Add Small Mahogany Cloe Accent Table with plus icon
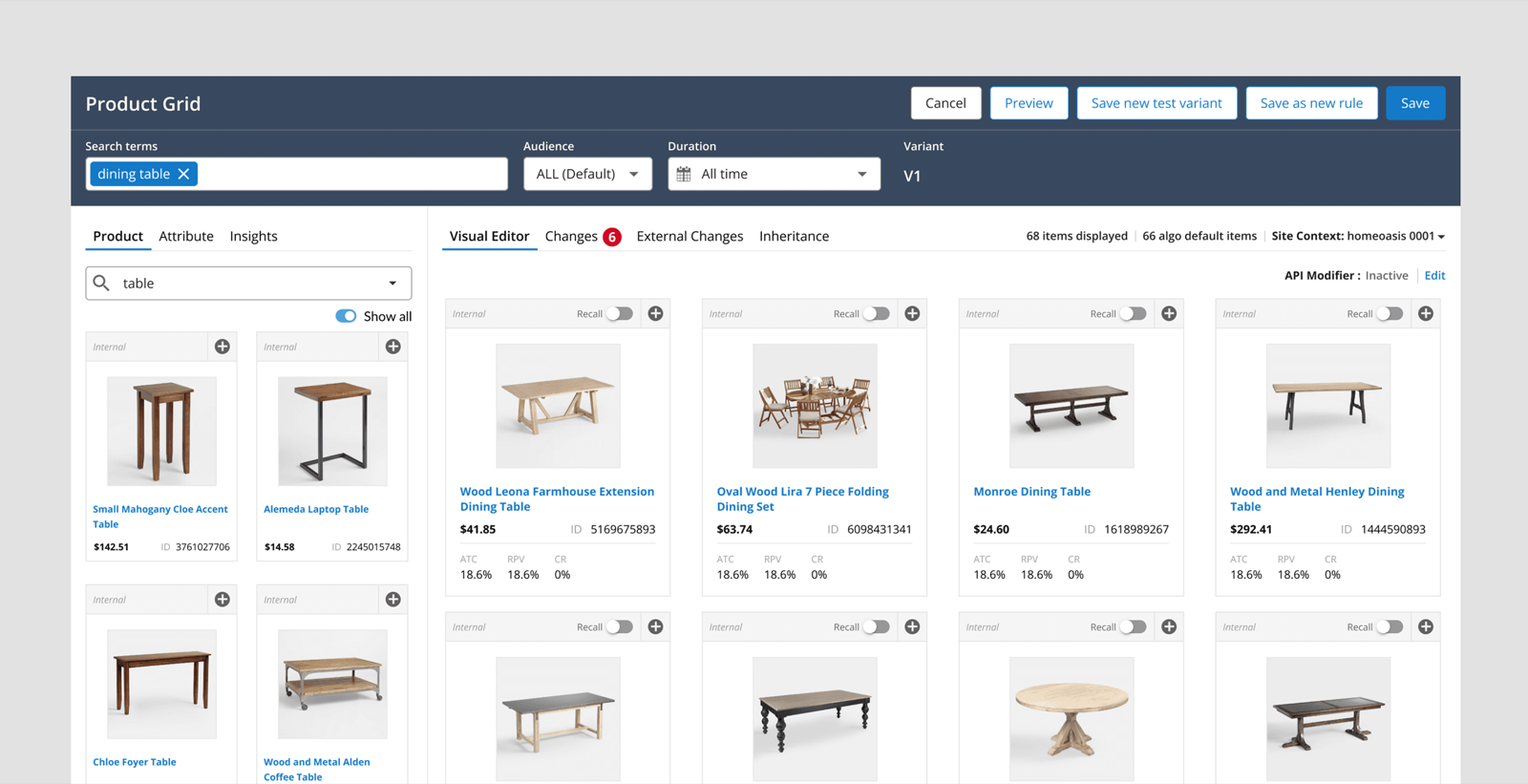Viewport: 1528px width, 784px height. coord(223,347)
